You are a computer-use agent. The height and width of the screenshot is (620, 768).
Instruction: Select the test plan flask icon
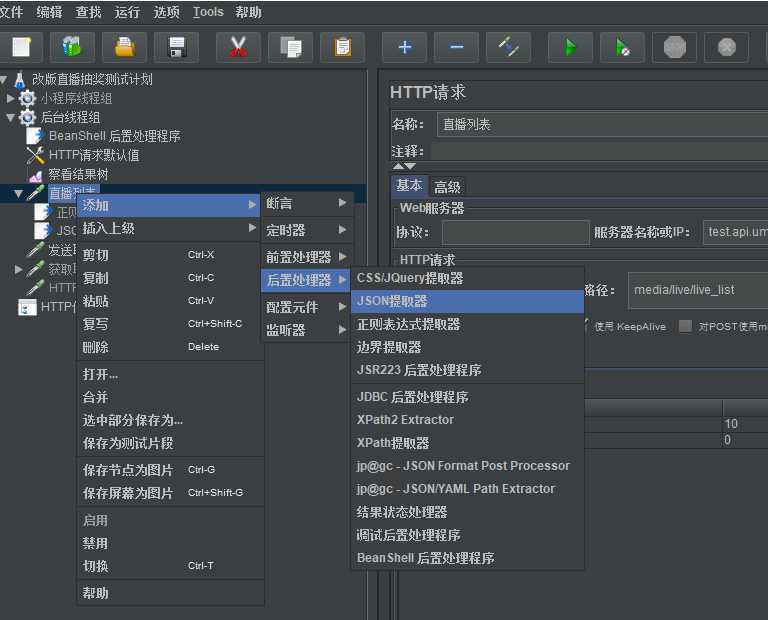coord(20,79)
